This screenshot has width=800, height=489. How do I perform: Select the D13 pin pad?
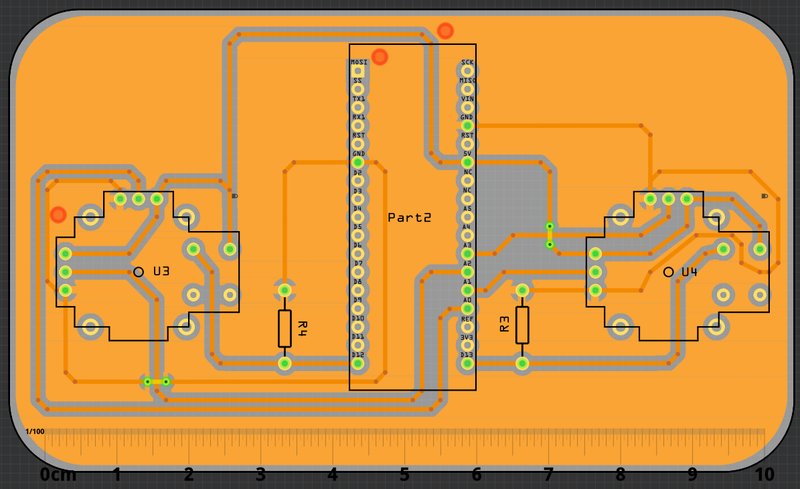pyautogui.click(x=467, y=364)
